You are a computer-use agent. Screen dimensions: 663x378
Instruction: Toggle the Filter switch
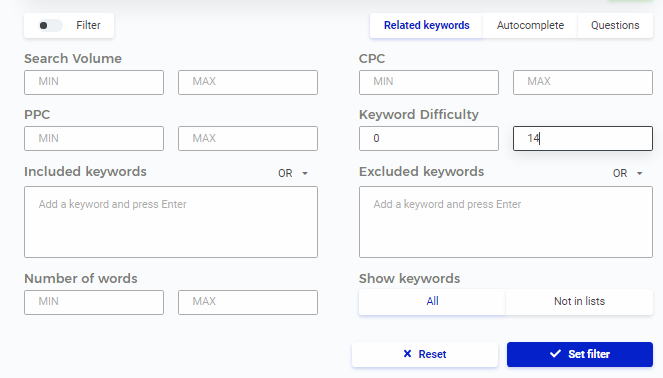click(x=50, y=26)
